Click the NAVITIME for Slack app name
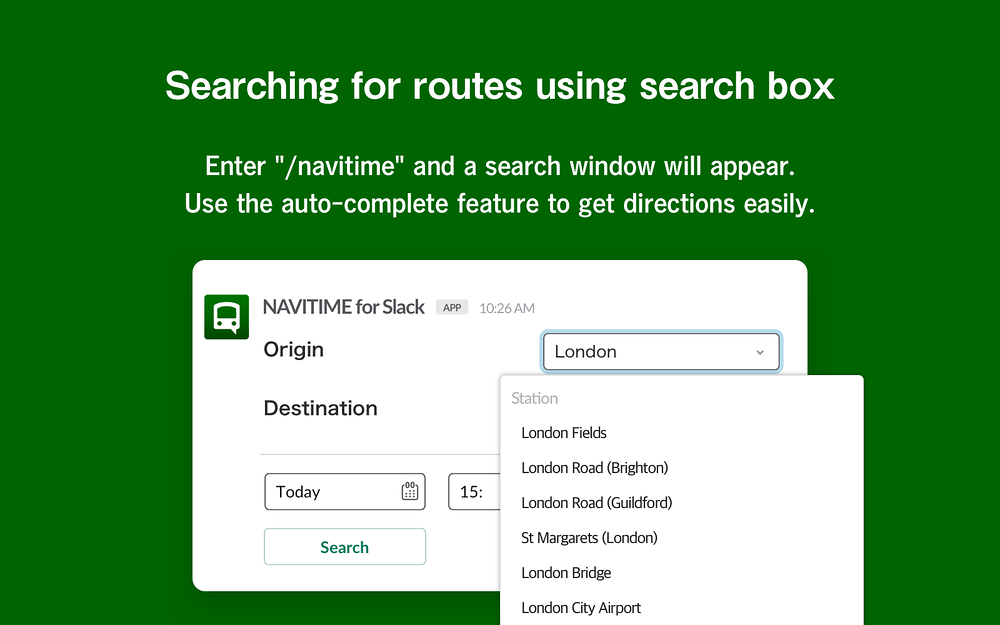The width and height of the screenshot is (1000, 625). [x=344, y=307]
